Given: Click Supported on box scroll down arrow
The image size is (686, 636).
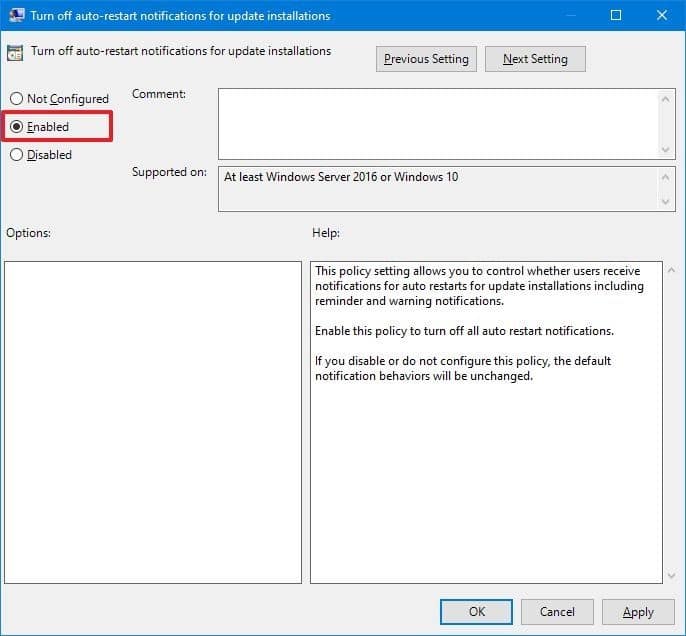Looking at the screenshot, I should [x=665, y=201].
